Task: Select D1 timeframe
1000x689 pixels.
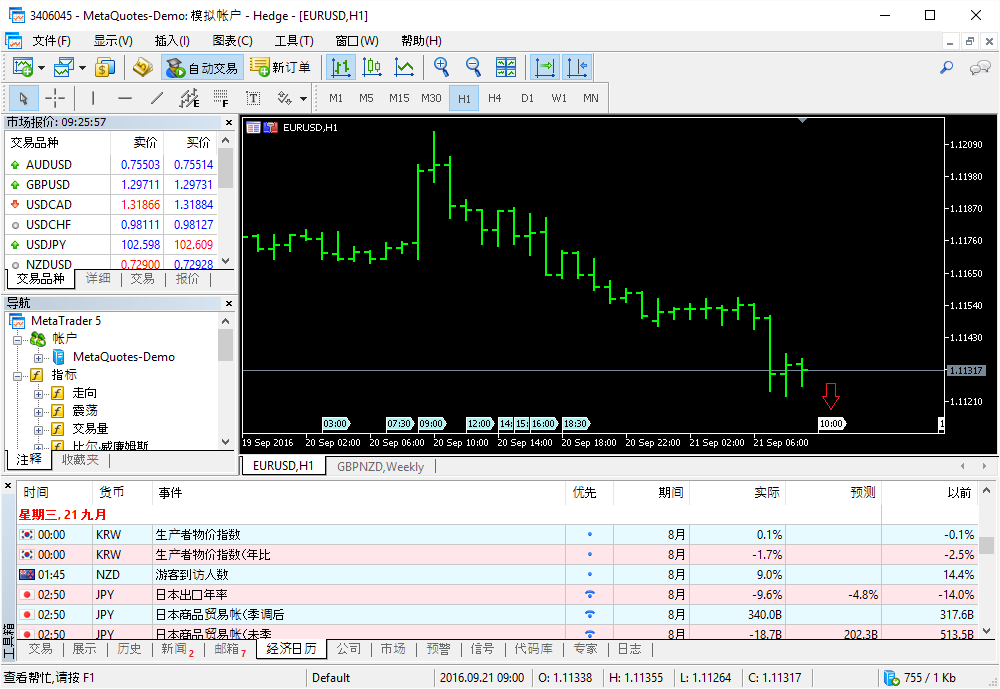Action: pos(527,98)
